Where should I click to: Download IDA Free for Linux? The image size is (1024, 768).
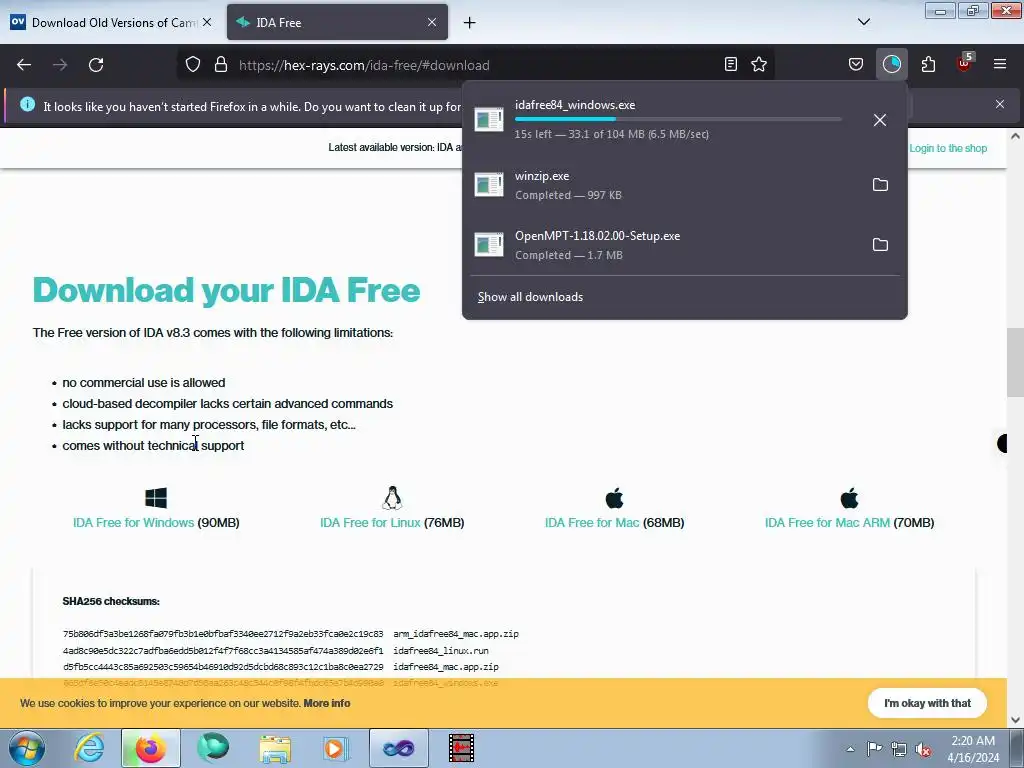[370, 522]
